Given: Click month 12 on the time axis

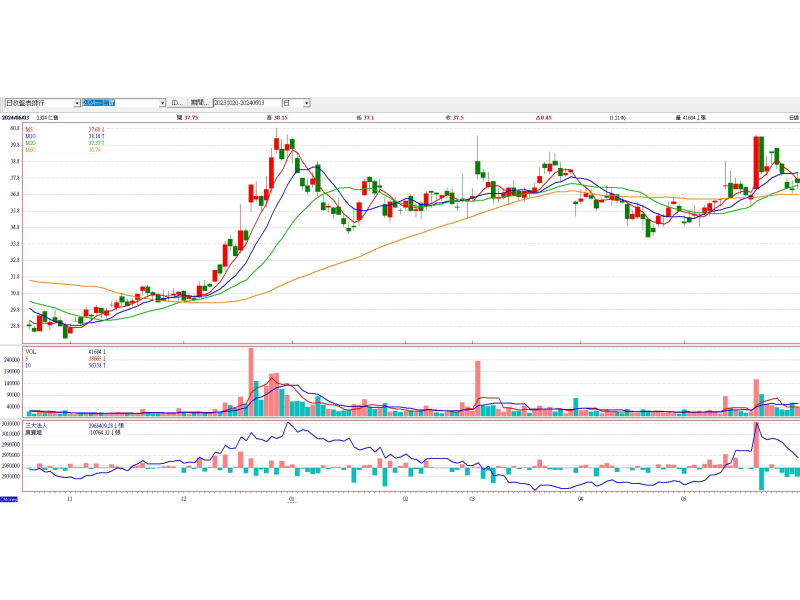Looking at the screenshot, I should [184, 497].
